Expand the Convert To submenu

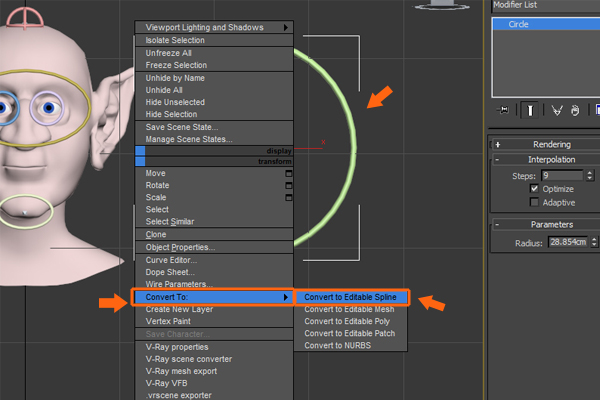point(213,297)
